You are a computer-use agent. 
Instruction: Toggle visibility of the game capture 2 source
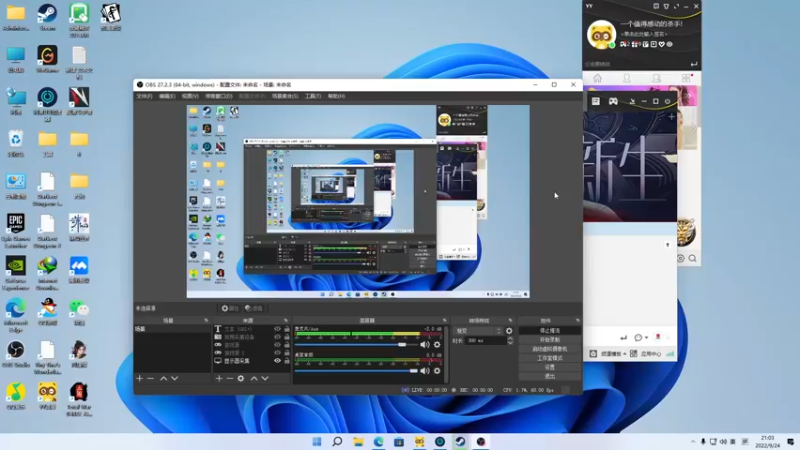pos(278,353)
